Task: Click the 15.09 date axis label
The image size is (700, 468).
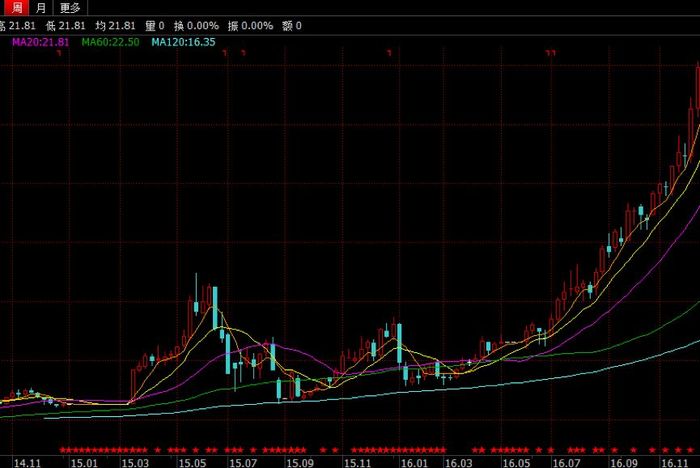Action: click(x=300, y=463)
